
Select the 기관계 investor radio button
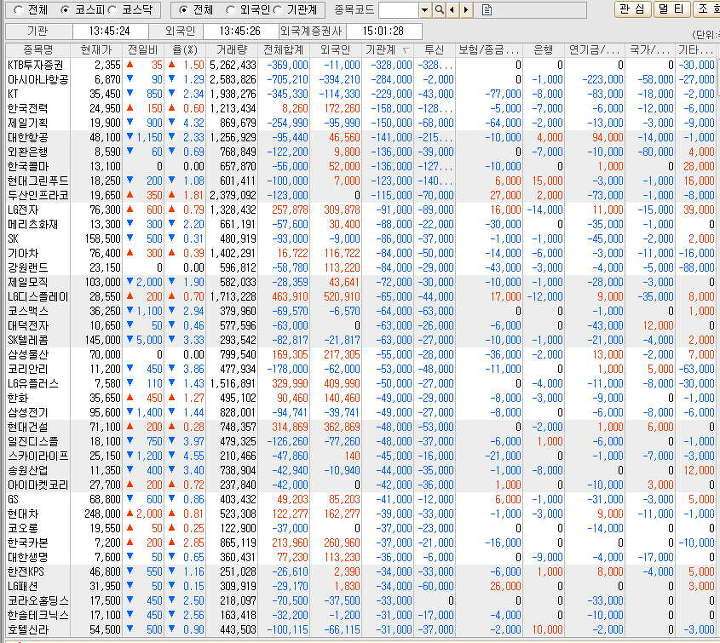[x=277, y=10]
